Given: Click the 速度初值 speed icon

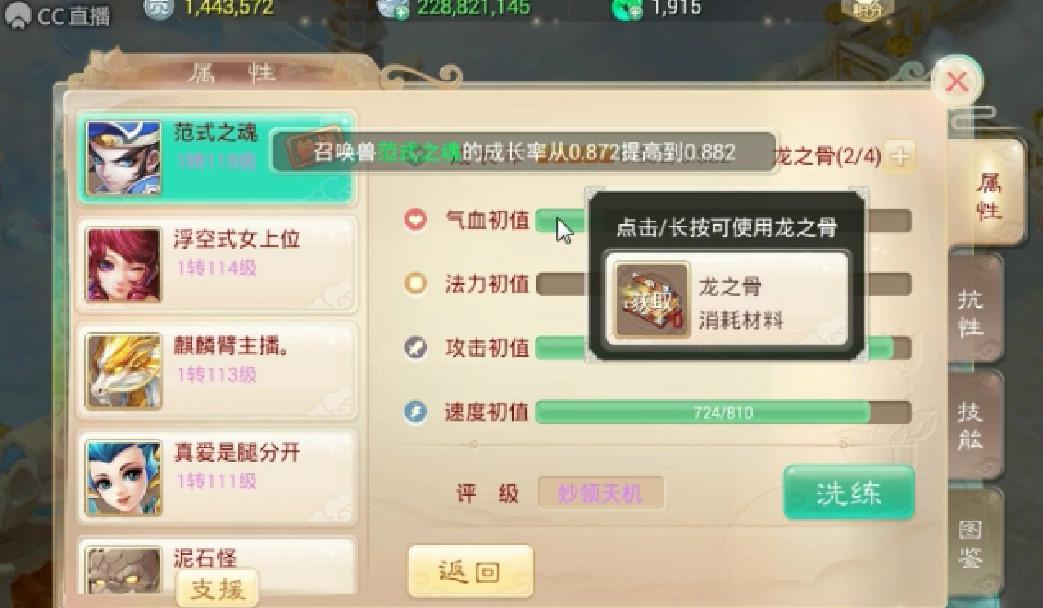Looking at the screenshot, I should pyautogui.click(x=416, y=412).
